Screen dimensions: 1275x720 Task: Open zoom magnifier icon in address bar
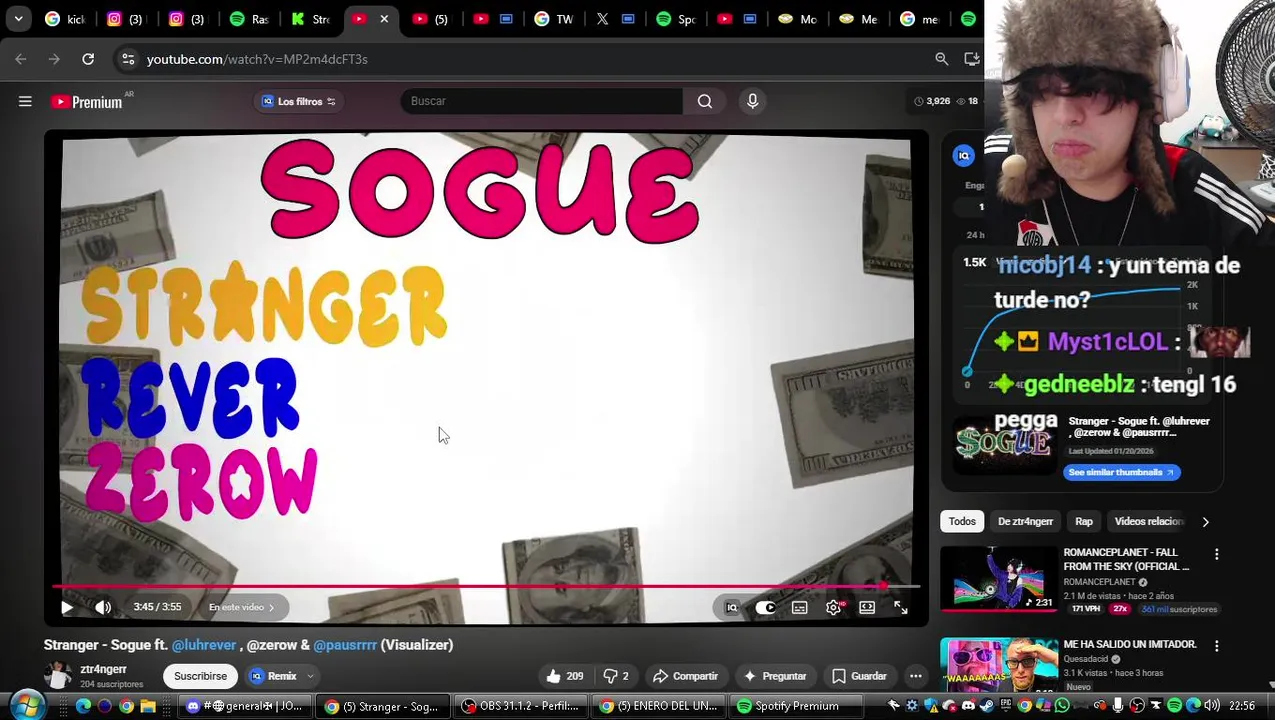(x=941, y=59)
